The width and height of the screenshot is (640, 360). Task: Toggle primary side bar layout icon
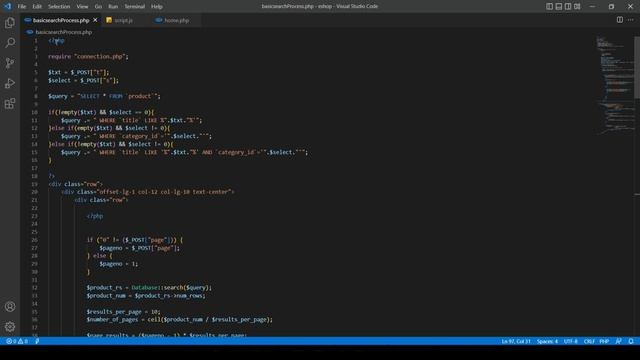pyautogui.click(x=549, y=6)
